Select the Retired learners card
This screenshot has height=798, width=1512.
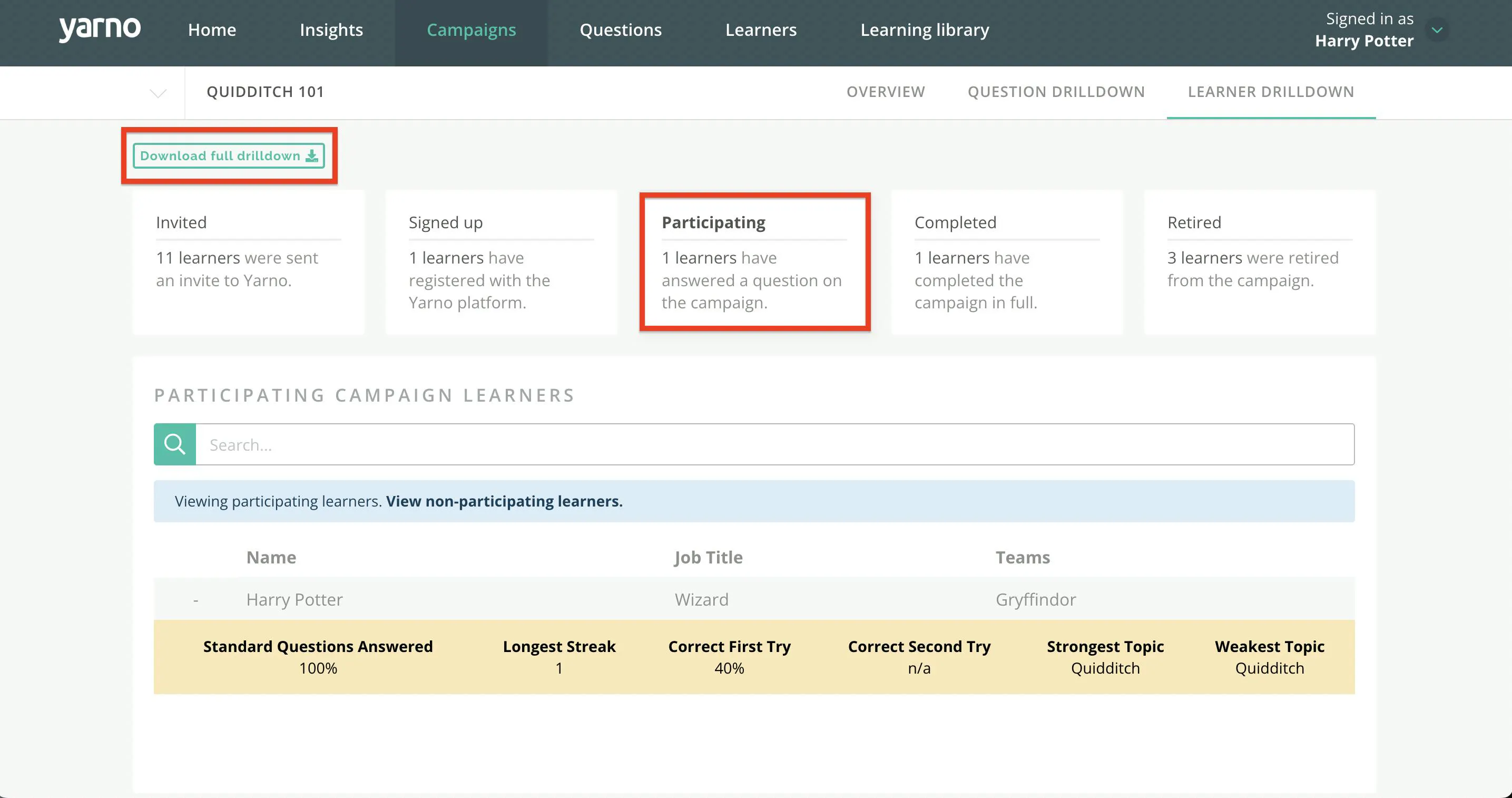click(1260, 262)
